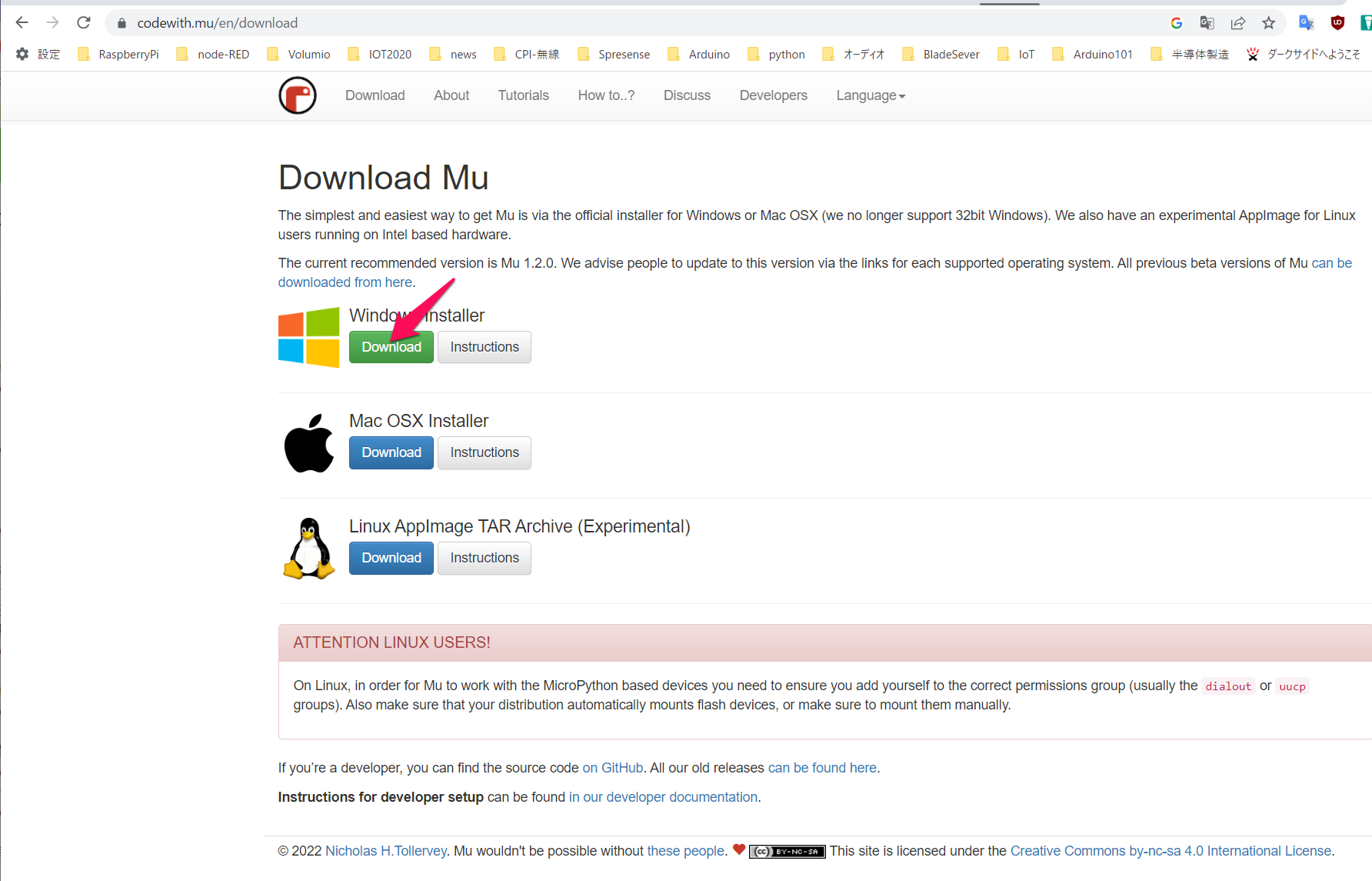Open the Spresense bookmark folder
The height and width of the screenshot is (881, 1372).
[614, 54]
